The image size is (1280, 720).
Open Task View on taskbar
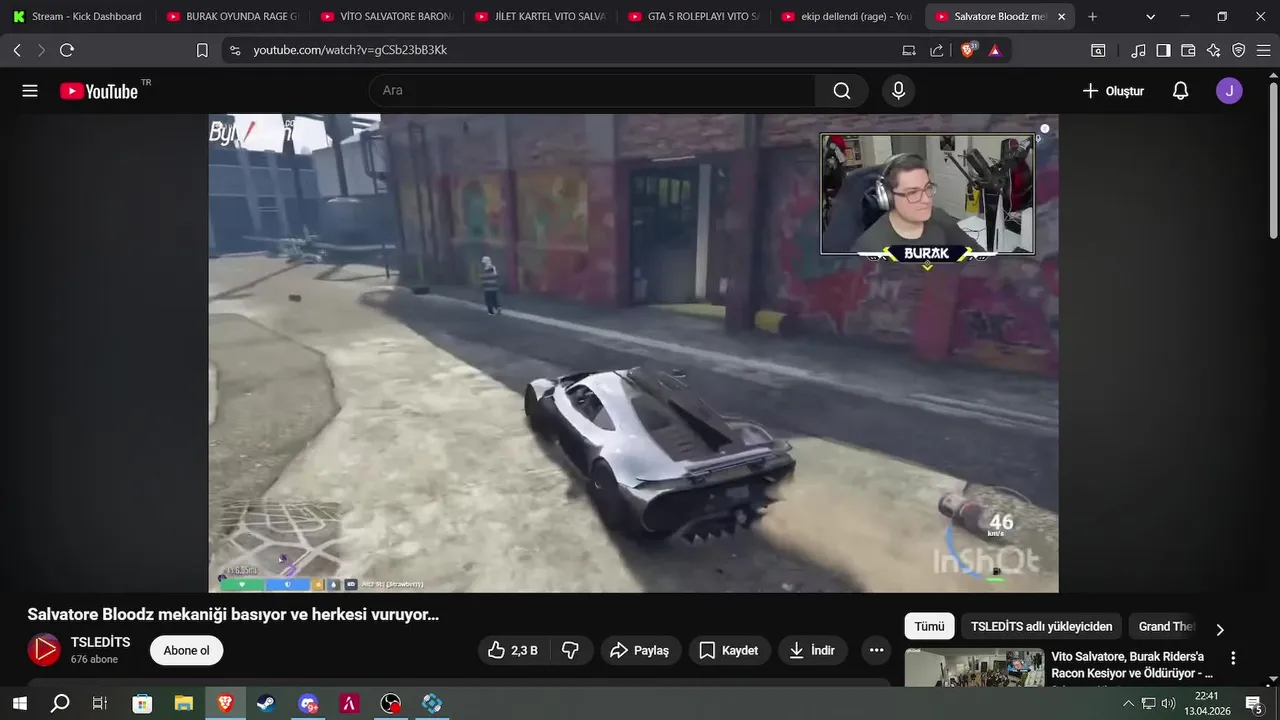[100, 704]
